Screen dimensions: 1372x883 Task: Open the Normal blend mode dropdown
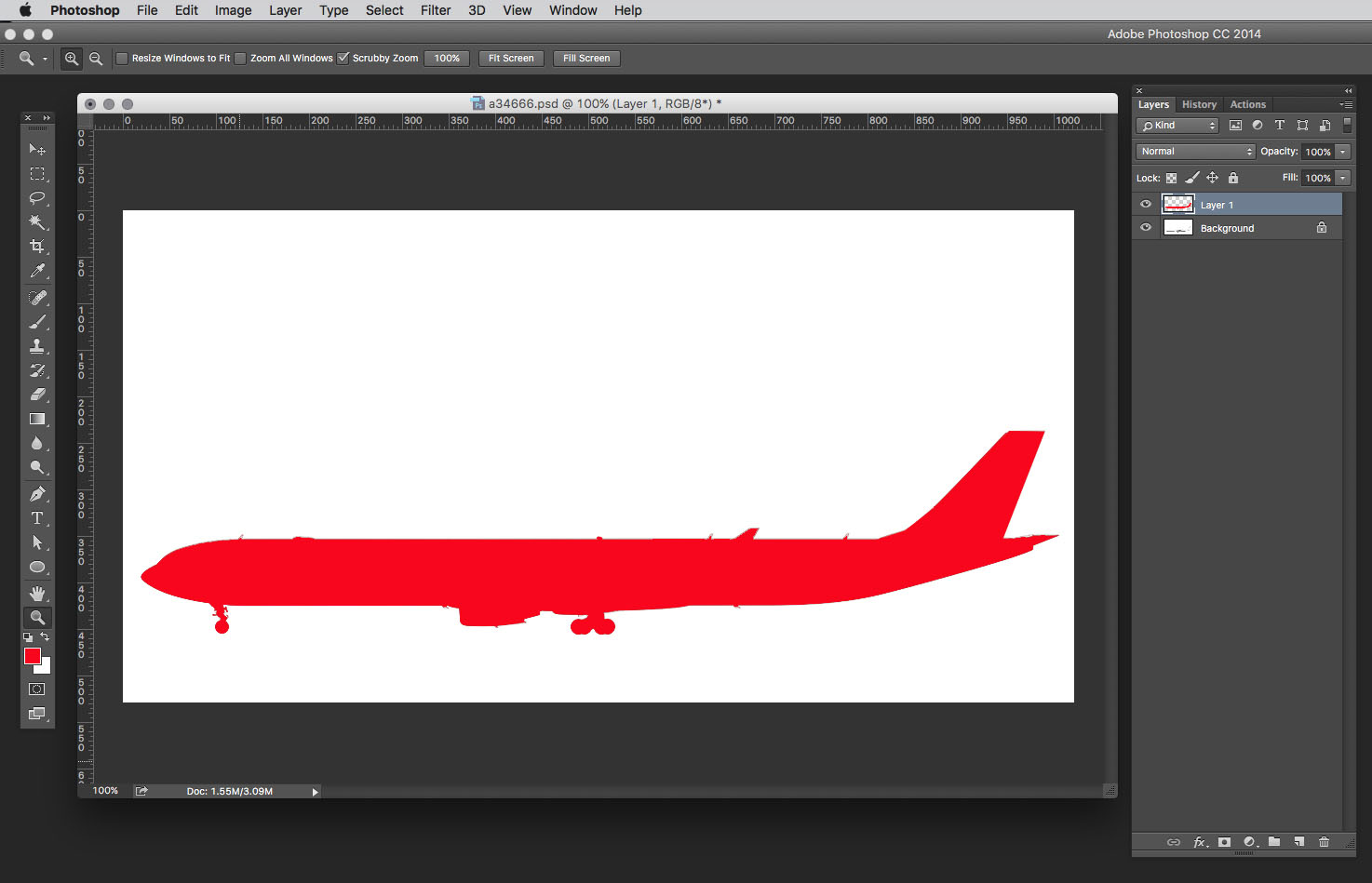click(1196, 152)
